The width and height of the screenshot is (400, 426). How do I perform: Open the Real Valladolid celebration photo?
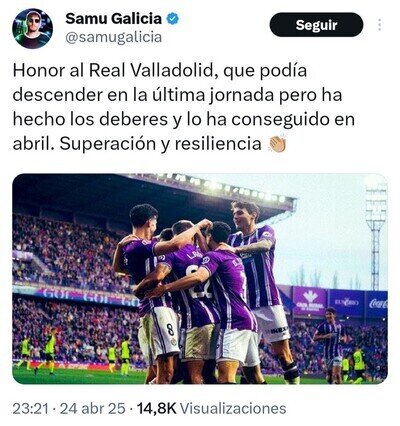pos(200,279)
